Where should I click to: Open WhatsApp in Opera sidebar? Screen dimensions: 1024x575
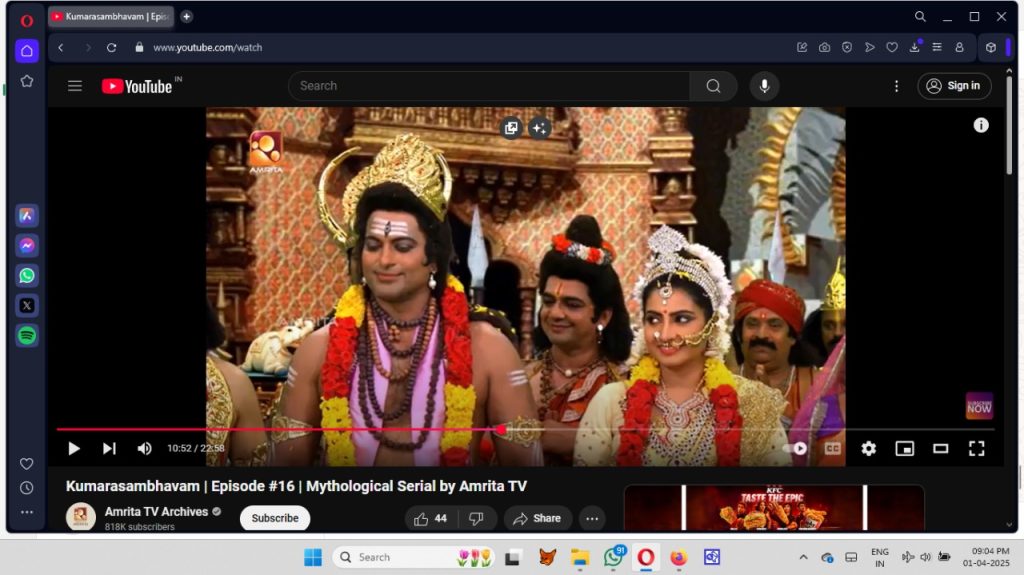(27, 276)
